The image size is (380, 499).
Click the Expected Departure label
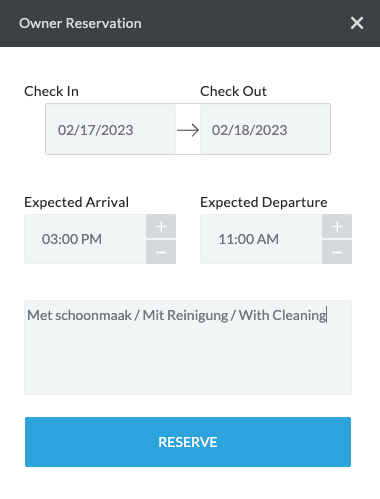click(264, 202)
